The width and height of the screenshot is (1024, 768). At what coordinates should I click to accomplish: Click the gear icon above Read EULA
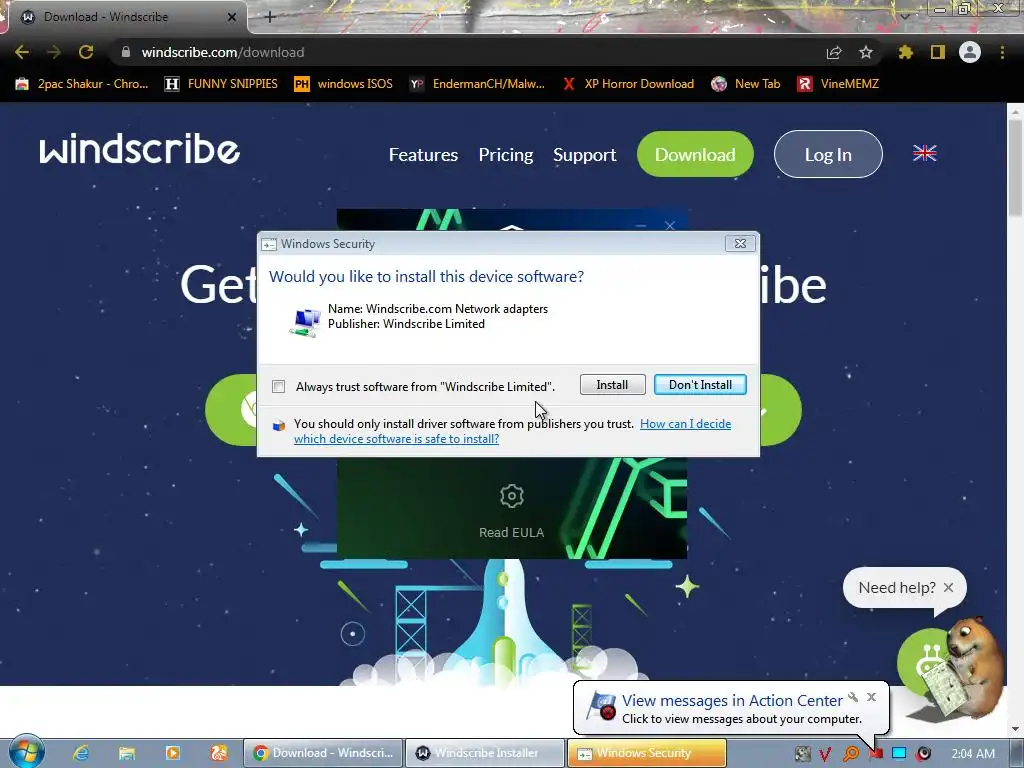511,496
